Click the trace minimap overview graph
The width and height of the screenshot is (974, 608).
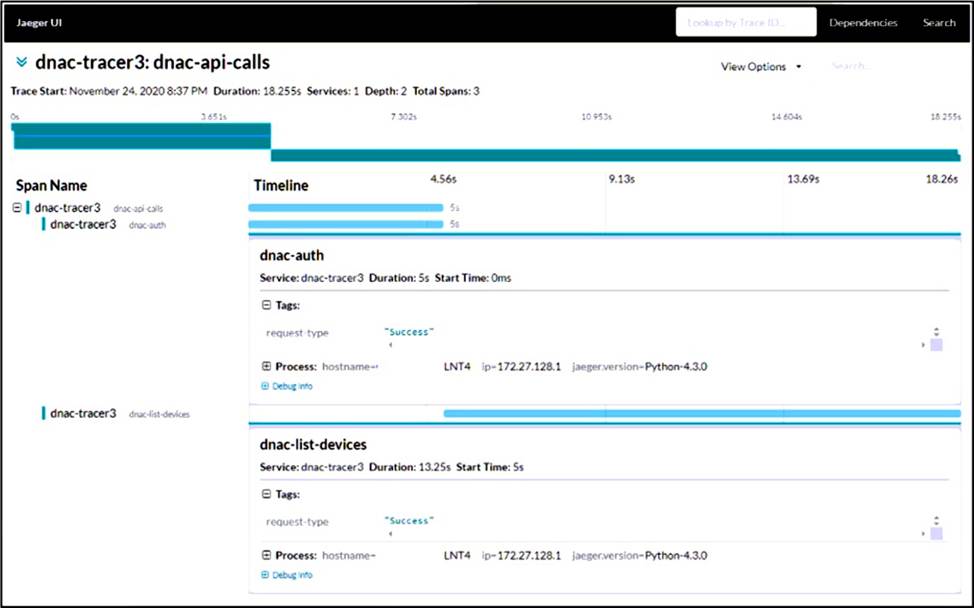coord(486,142)
